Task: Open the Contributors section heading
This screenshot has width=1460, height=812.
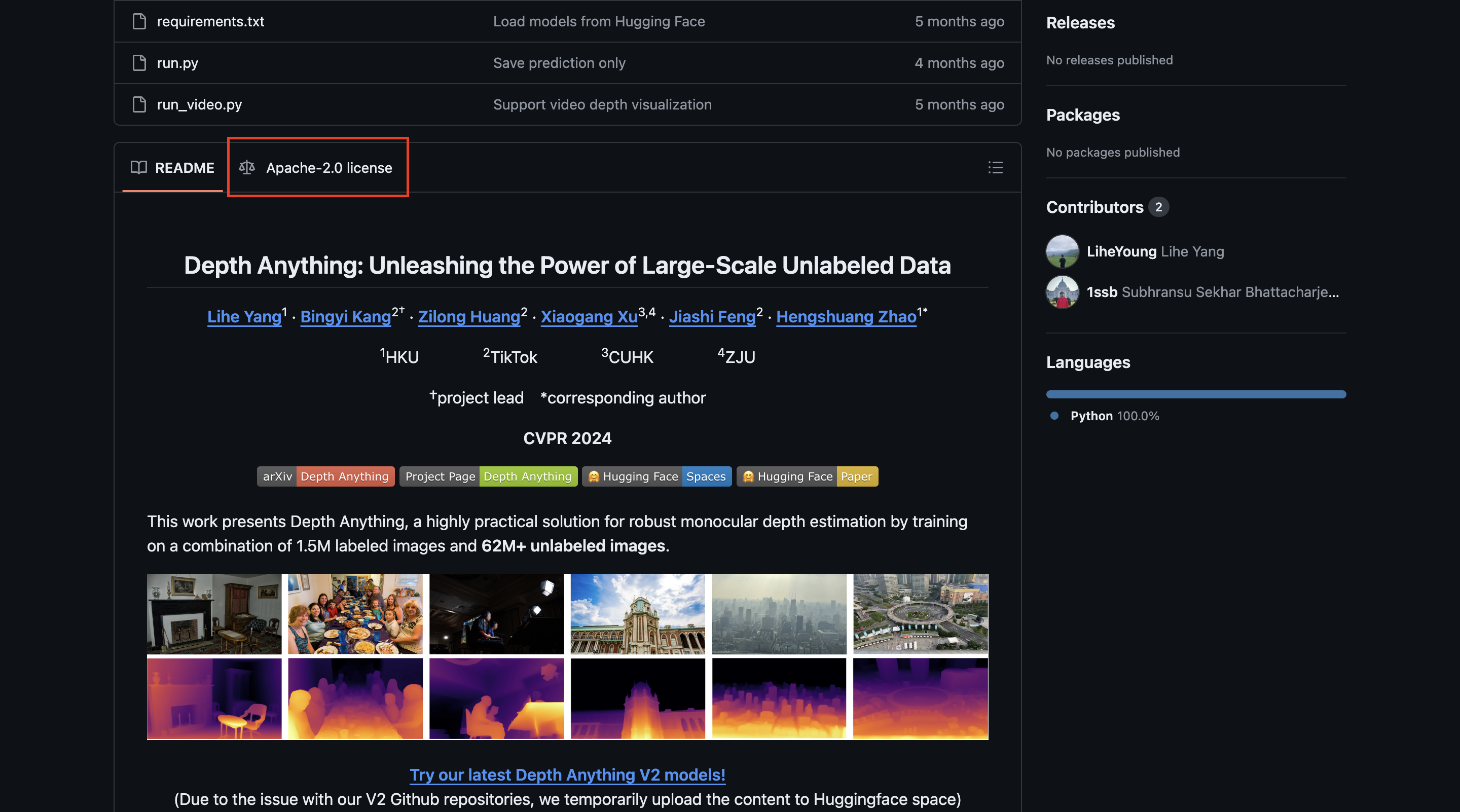Action: click(x=1094, y=207)
